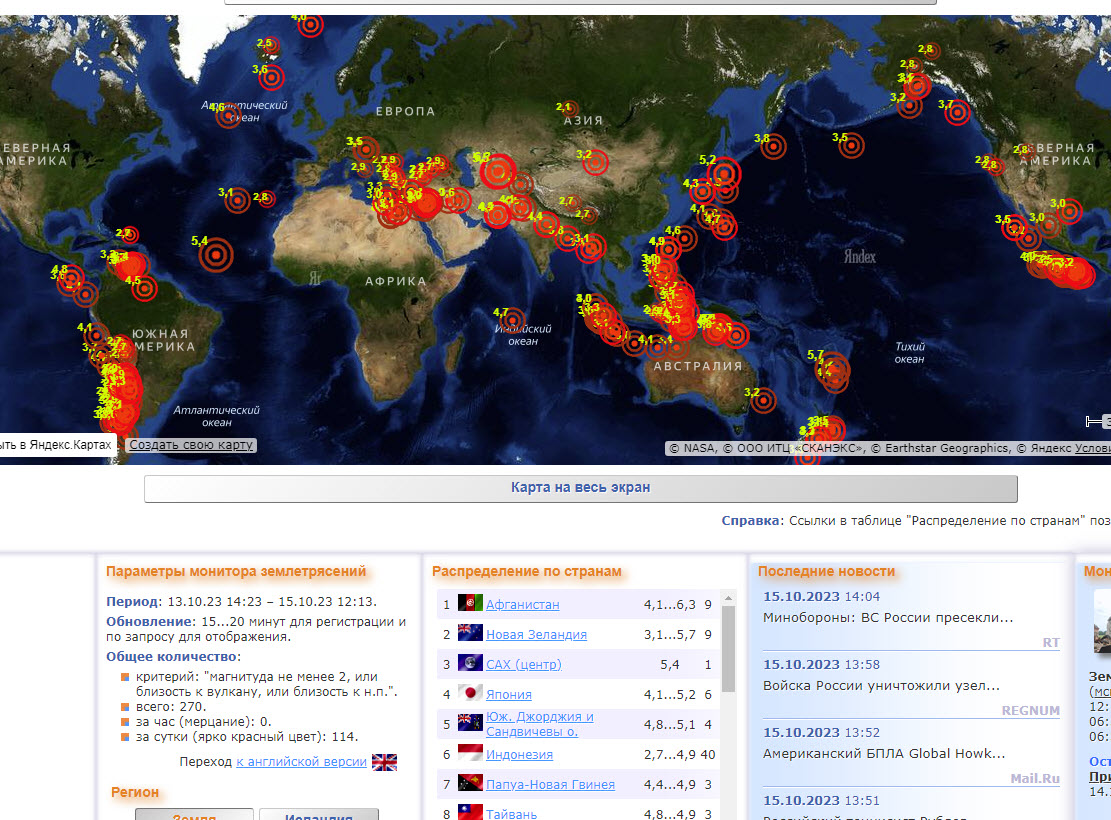Open news 'Американский БПЛА Global Howk'
The height and width of the screenshot is (820, 1111).
pos(884,753)
